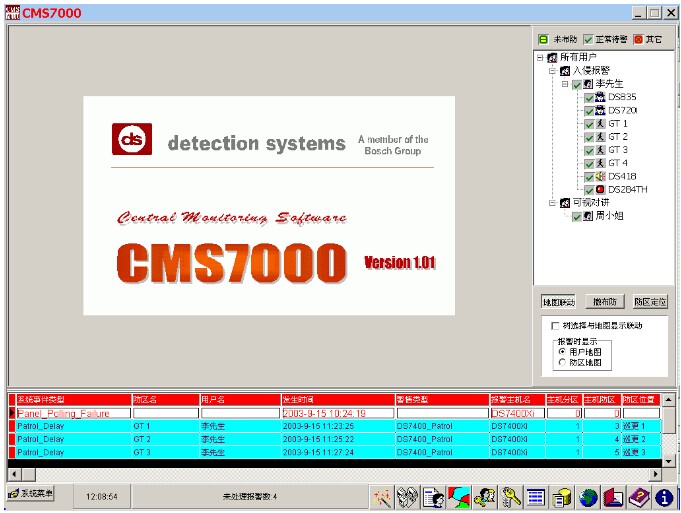
Task: Switch to the 撤布防 tab
Action: point(605,301)
